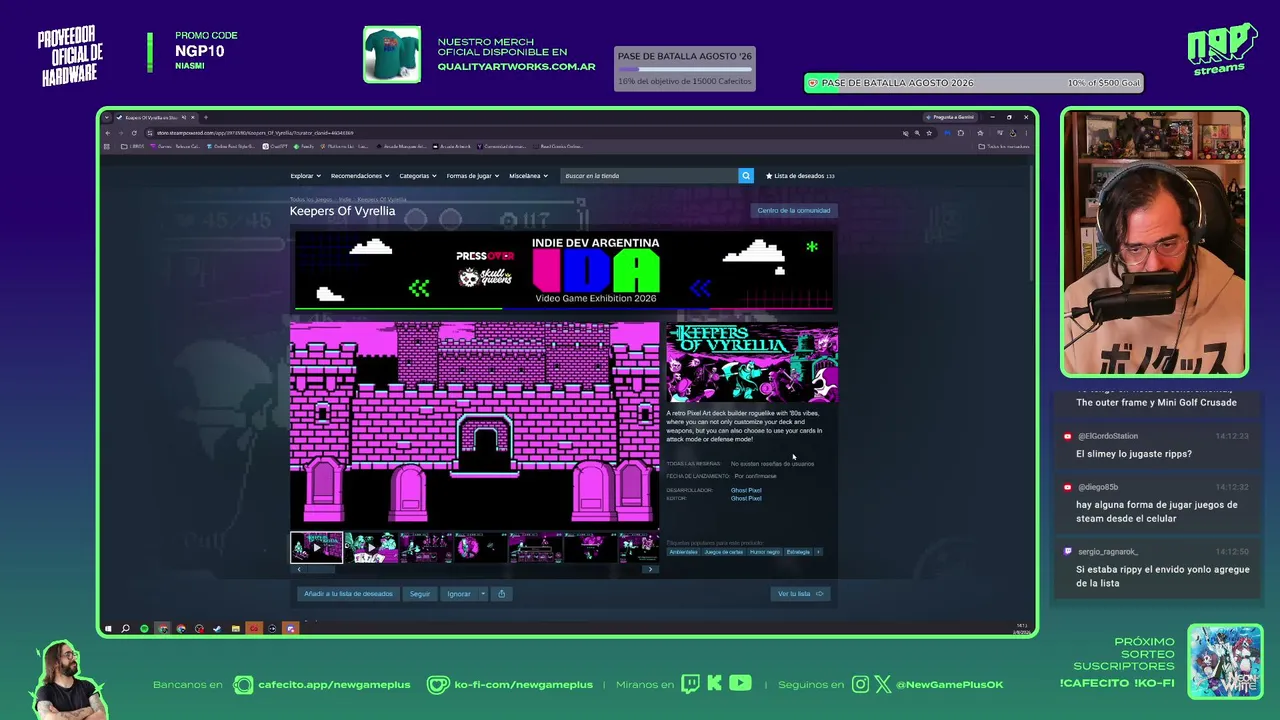Image resolution: width=1280 pixels, height=720 pixels.
Task: Click the $500 Goal progress bar
Action: [x=973, y=83]
